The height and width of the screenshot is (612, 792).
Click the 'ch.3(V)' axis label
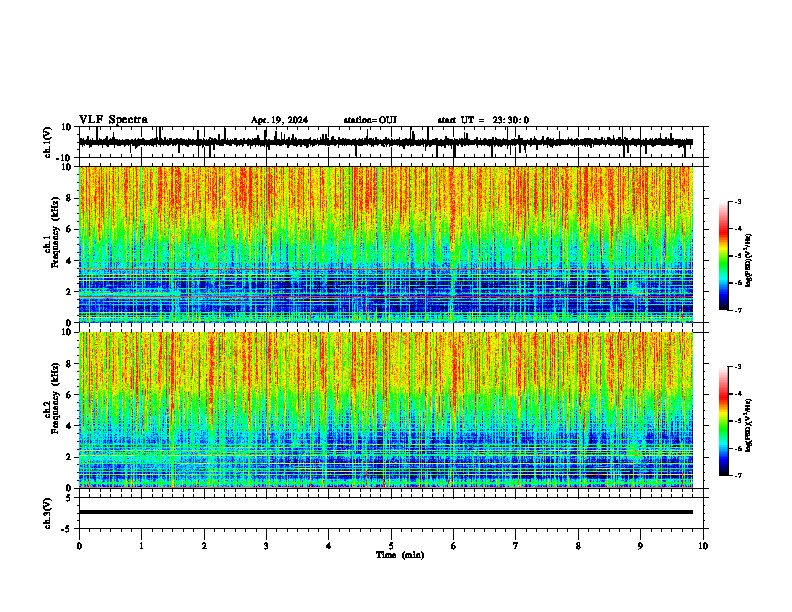click(x=48, y=513)
